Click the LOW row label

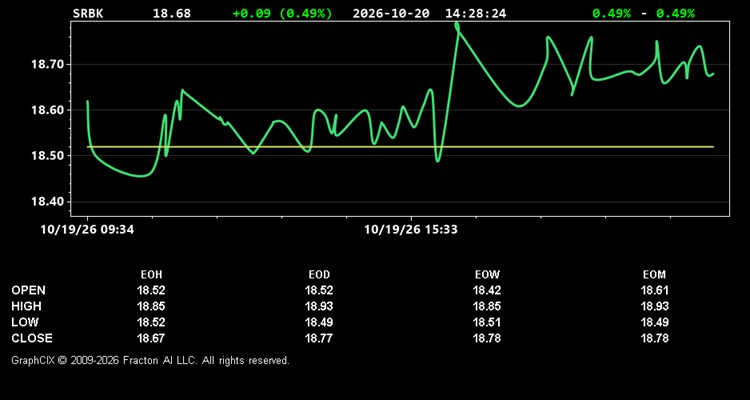pyautogui.click(x=25, y=322)
